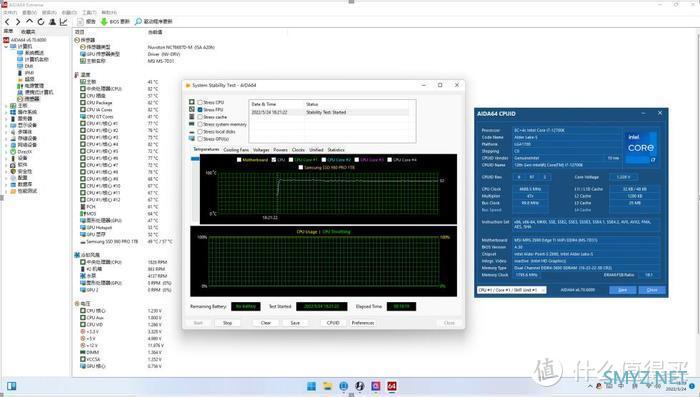Open the Windows Start button on taskbar
This screenshot has height=397, width=700.
(x=312, y=386)
